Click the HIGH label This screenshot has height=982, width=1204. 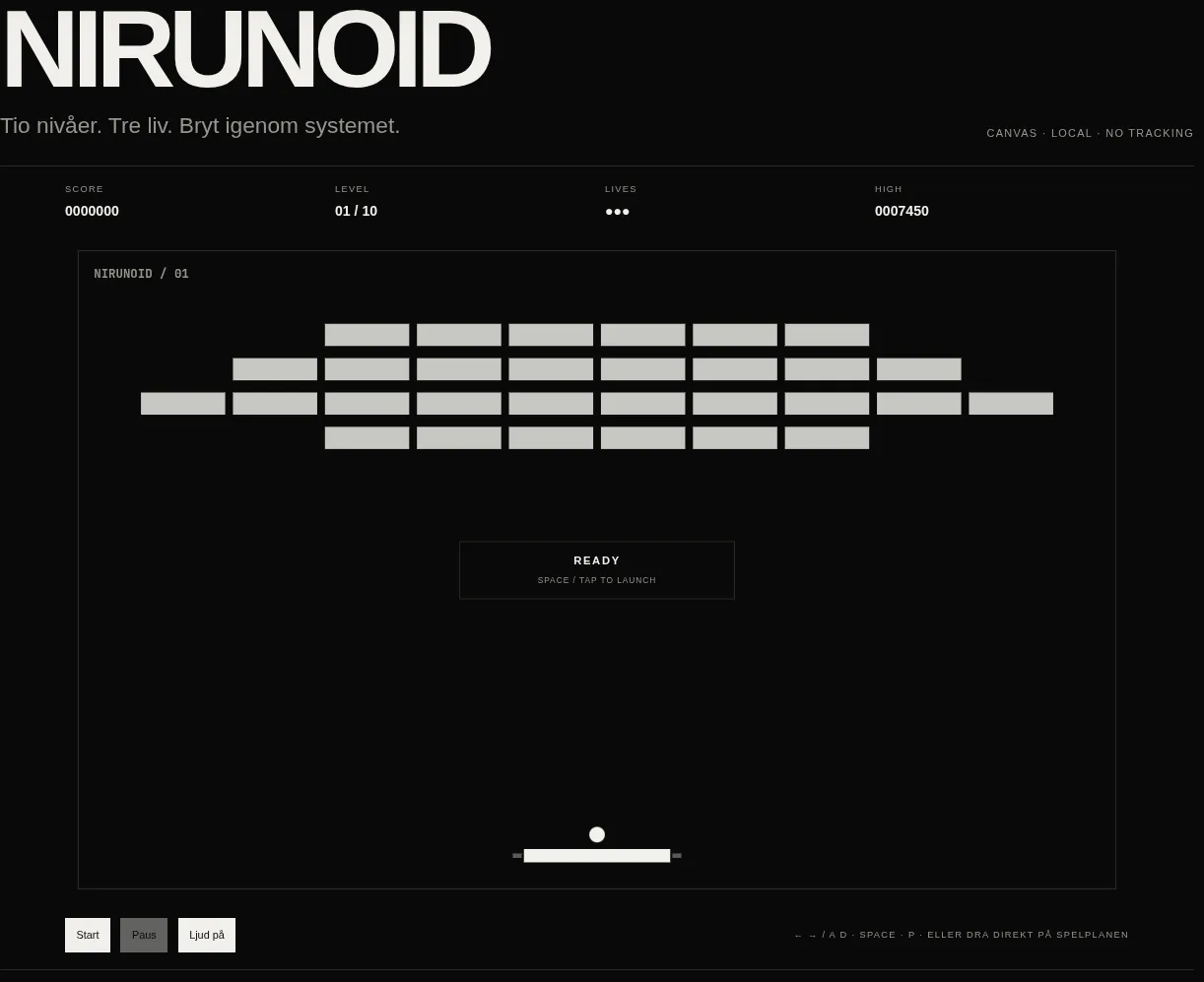pyautogui.click(x=889, y=189)
